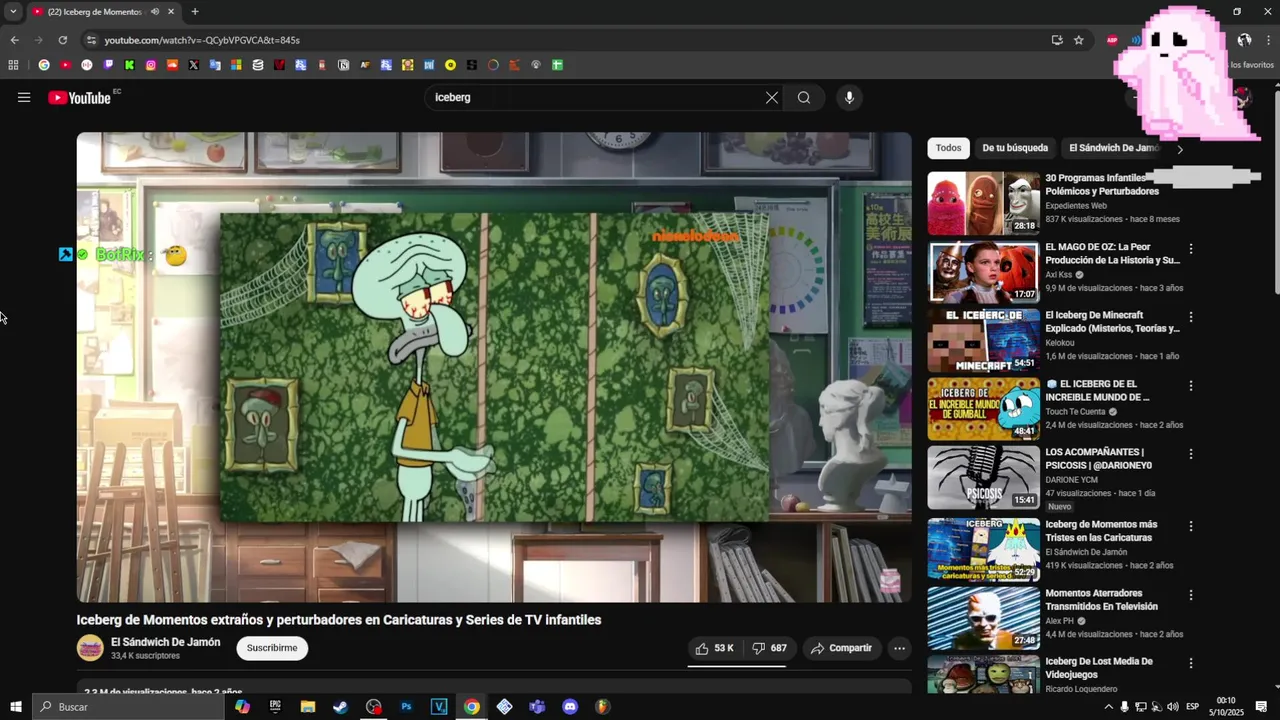
Task: Open Momentos más Tristes en Caricaturas video
Action: tap(984, 549)
